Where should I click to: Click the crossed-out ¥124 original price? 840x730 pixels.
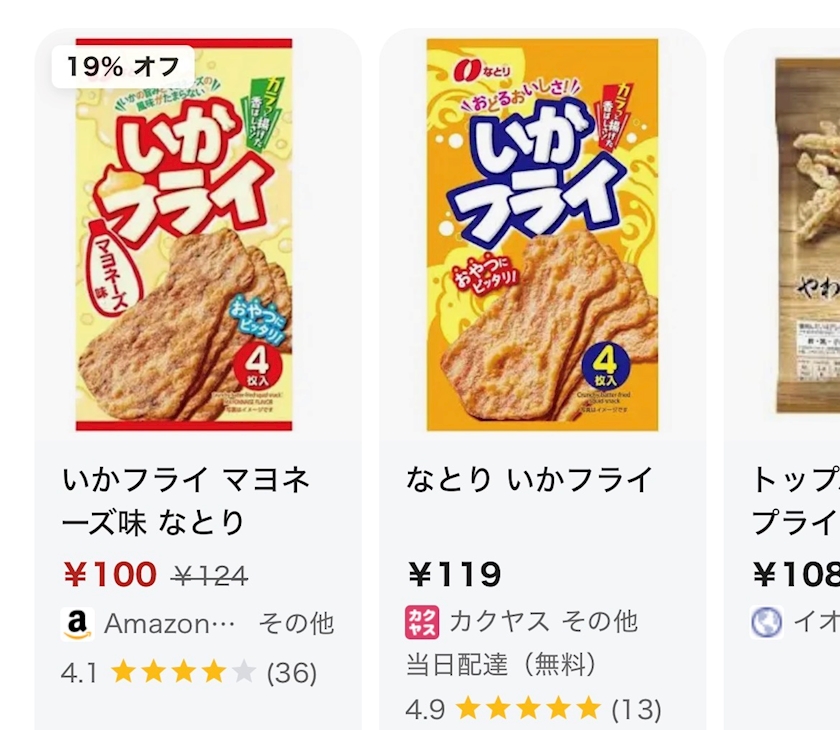click(x=210, y=576)
